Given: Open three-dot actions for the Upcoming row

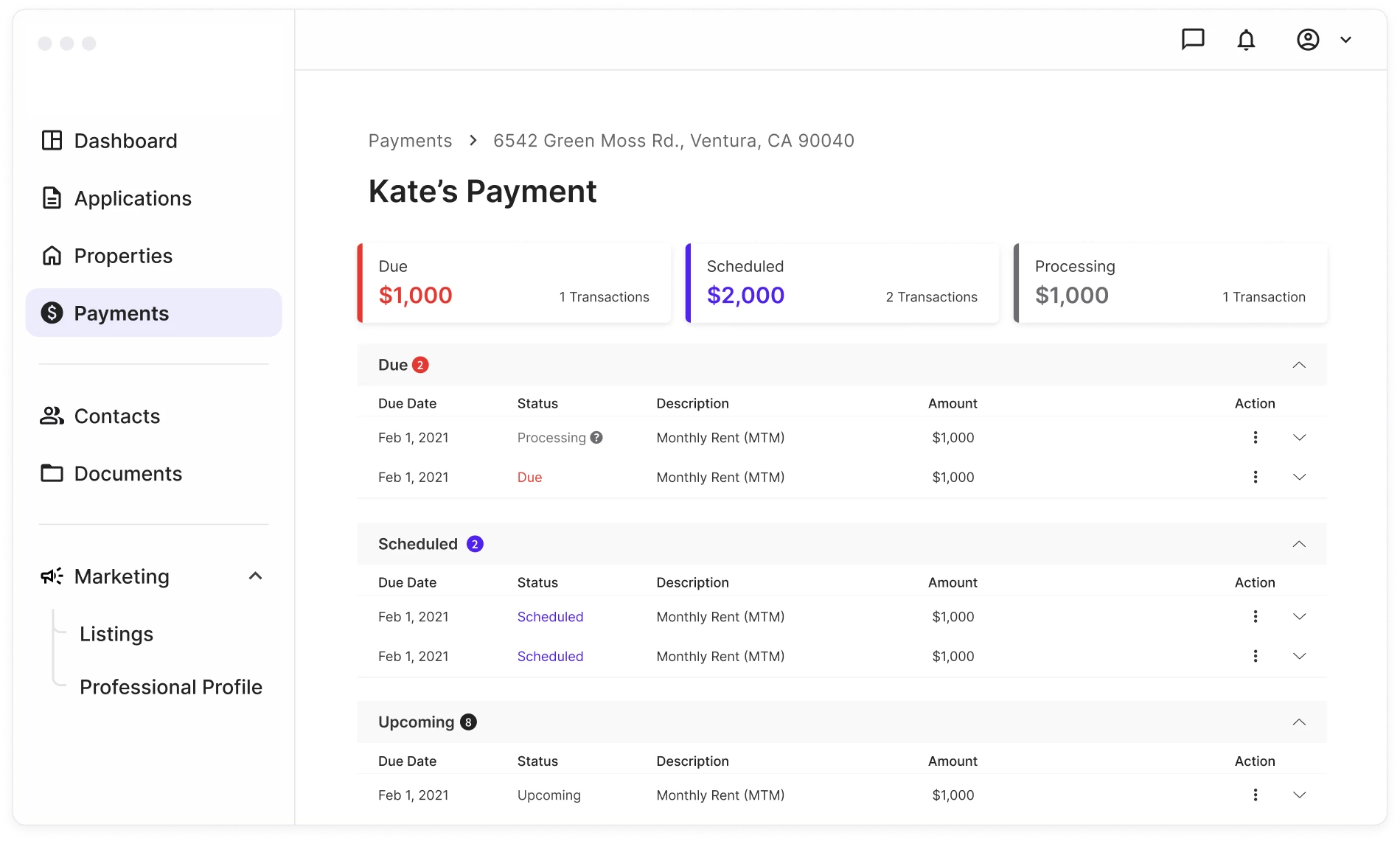Looking at the screenshot, I should point(1255,795).
